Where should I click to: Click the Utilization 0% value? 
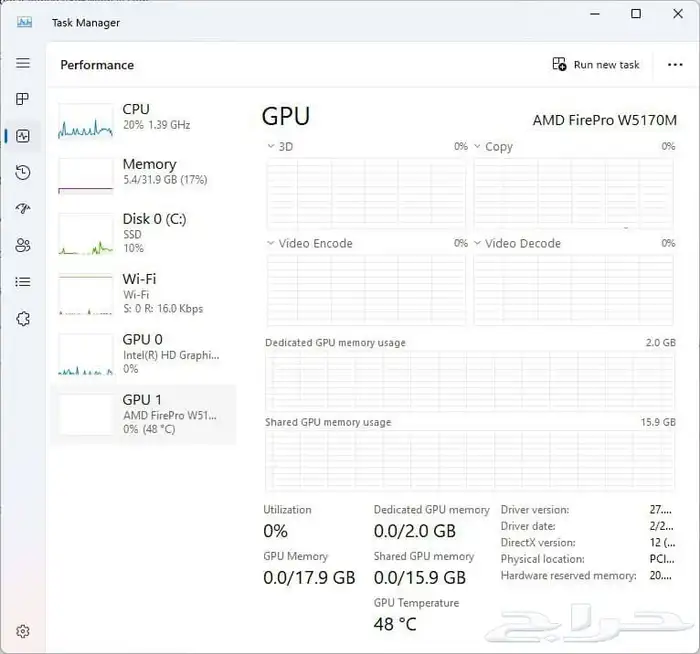pos(275,531)
